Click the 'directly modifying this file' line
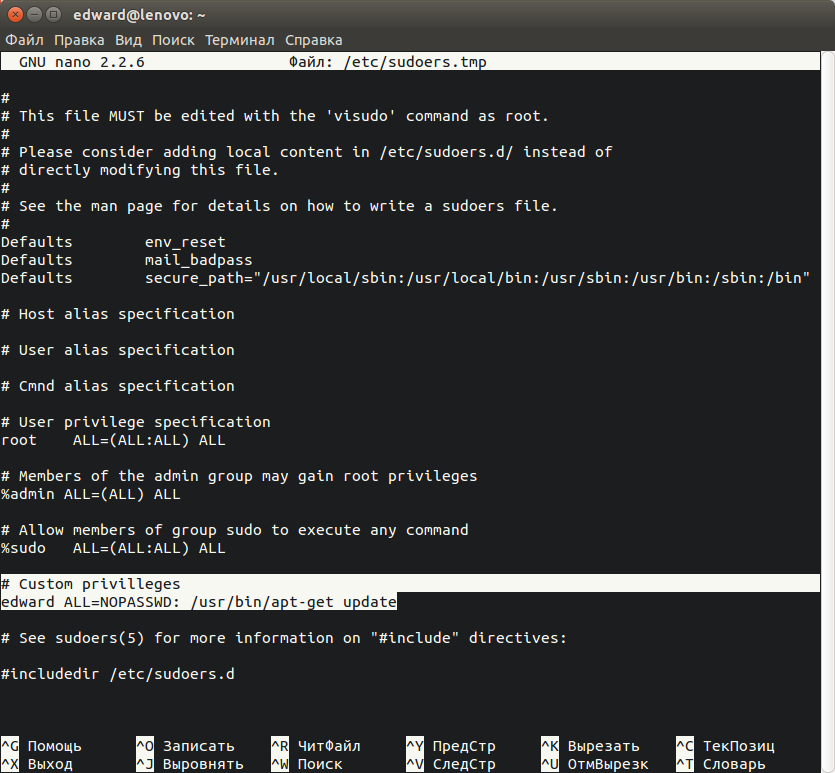 coord(140,170)
